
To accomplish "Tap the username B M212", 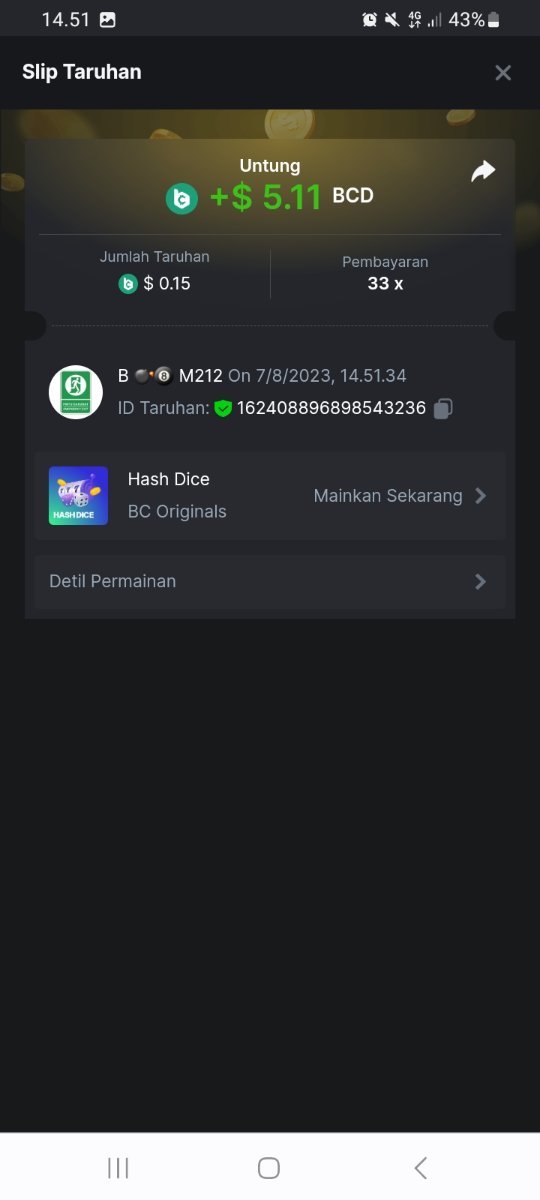I will coord(170,376).
